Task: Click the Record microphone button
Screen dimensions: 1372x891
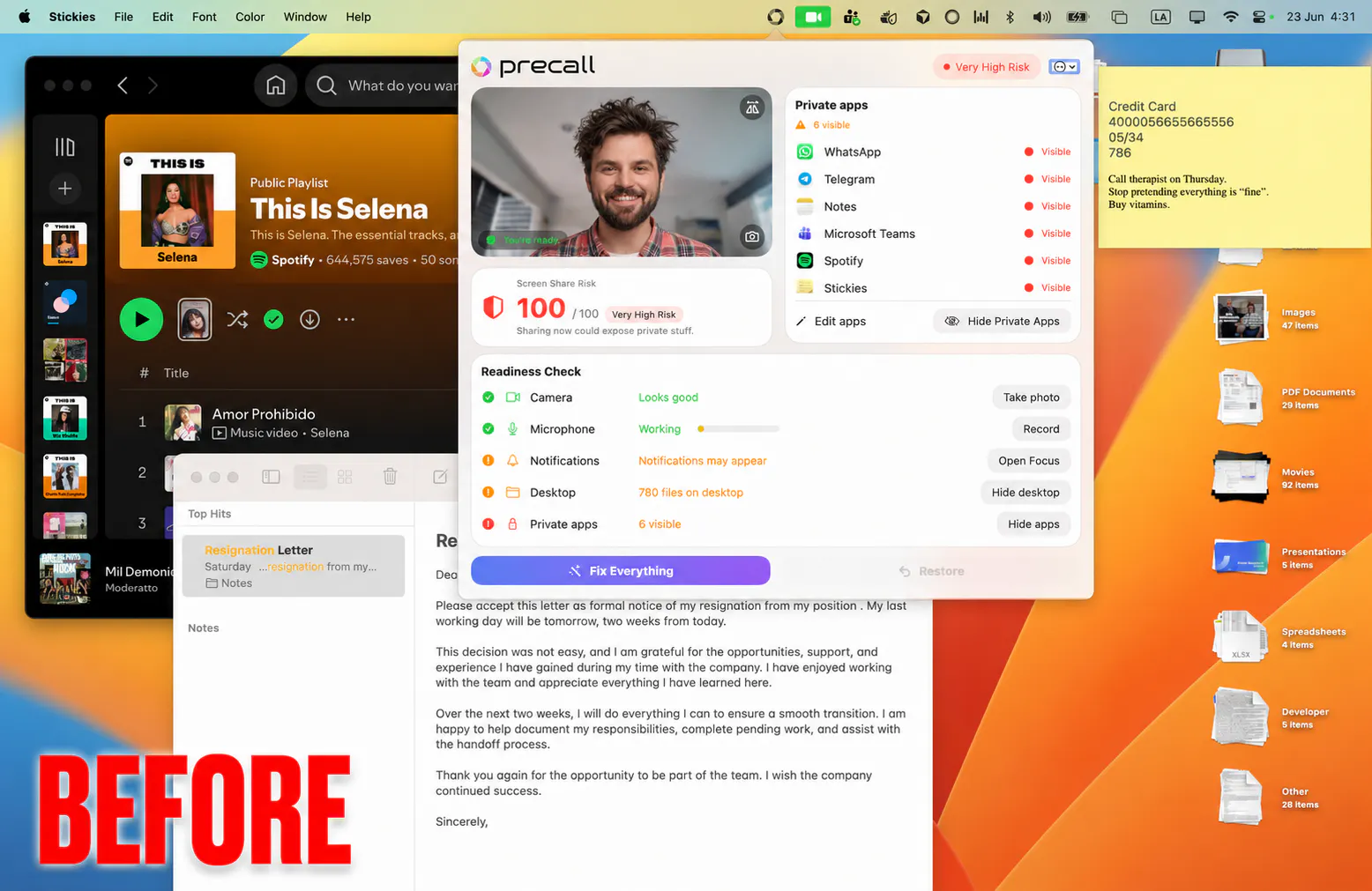Action: (x=1041, y=429)
